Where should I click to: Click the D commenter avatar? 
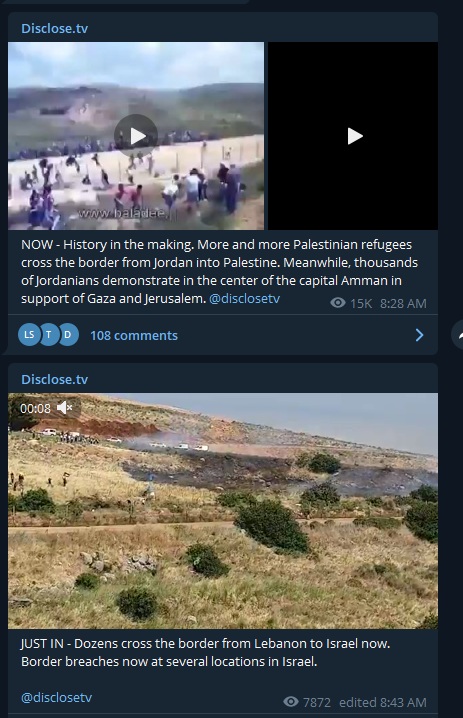tap(68, 335)
